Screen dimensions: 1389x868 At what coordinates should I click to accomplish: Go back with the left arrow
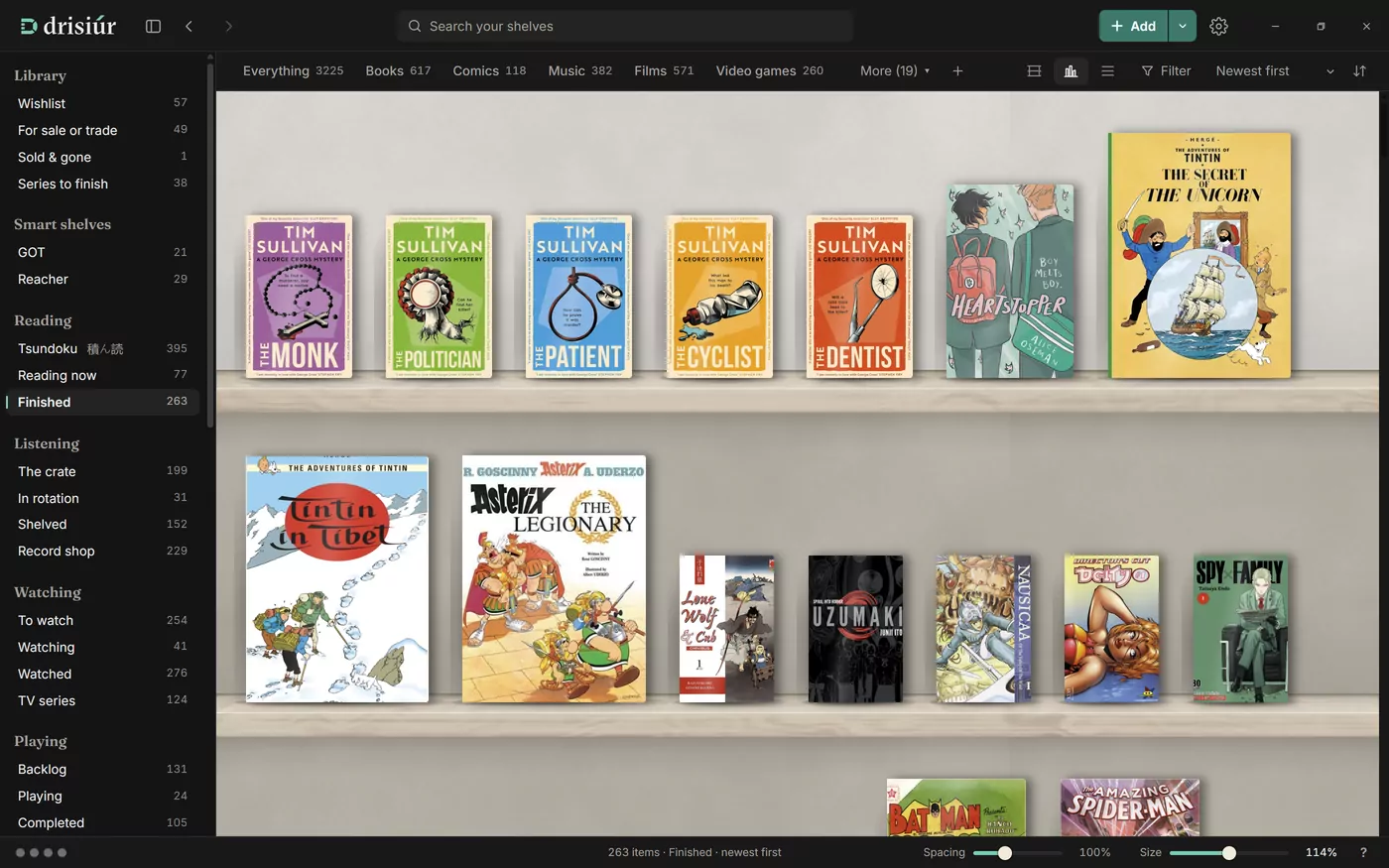pos(189,26)
